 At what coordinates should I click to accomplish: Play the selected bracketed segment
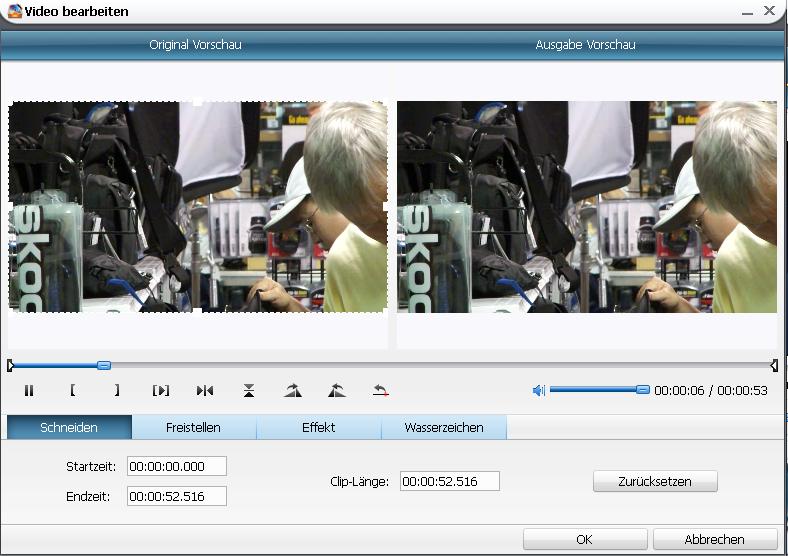pyautogui.click(x=161, y=391)
